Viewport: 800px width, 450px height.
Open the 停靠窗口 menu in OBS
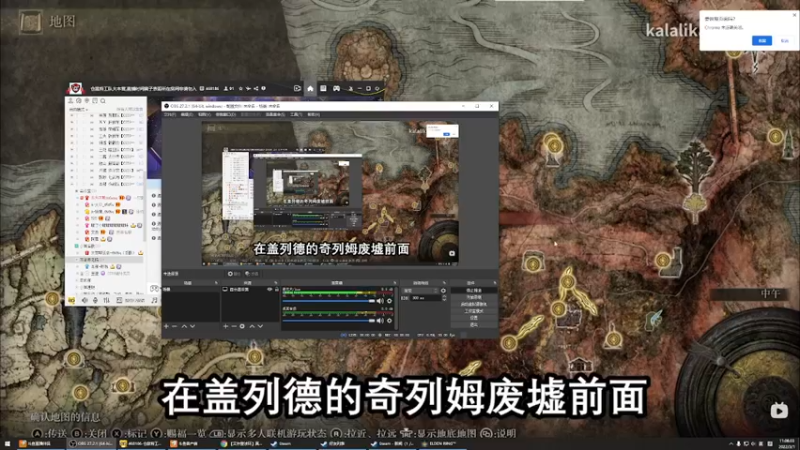(226, 115)
